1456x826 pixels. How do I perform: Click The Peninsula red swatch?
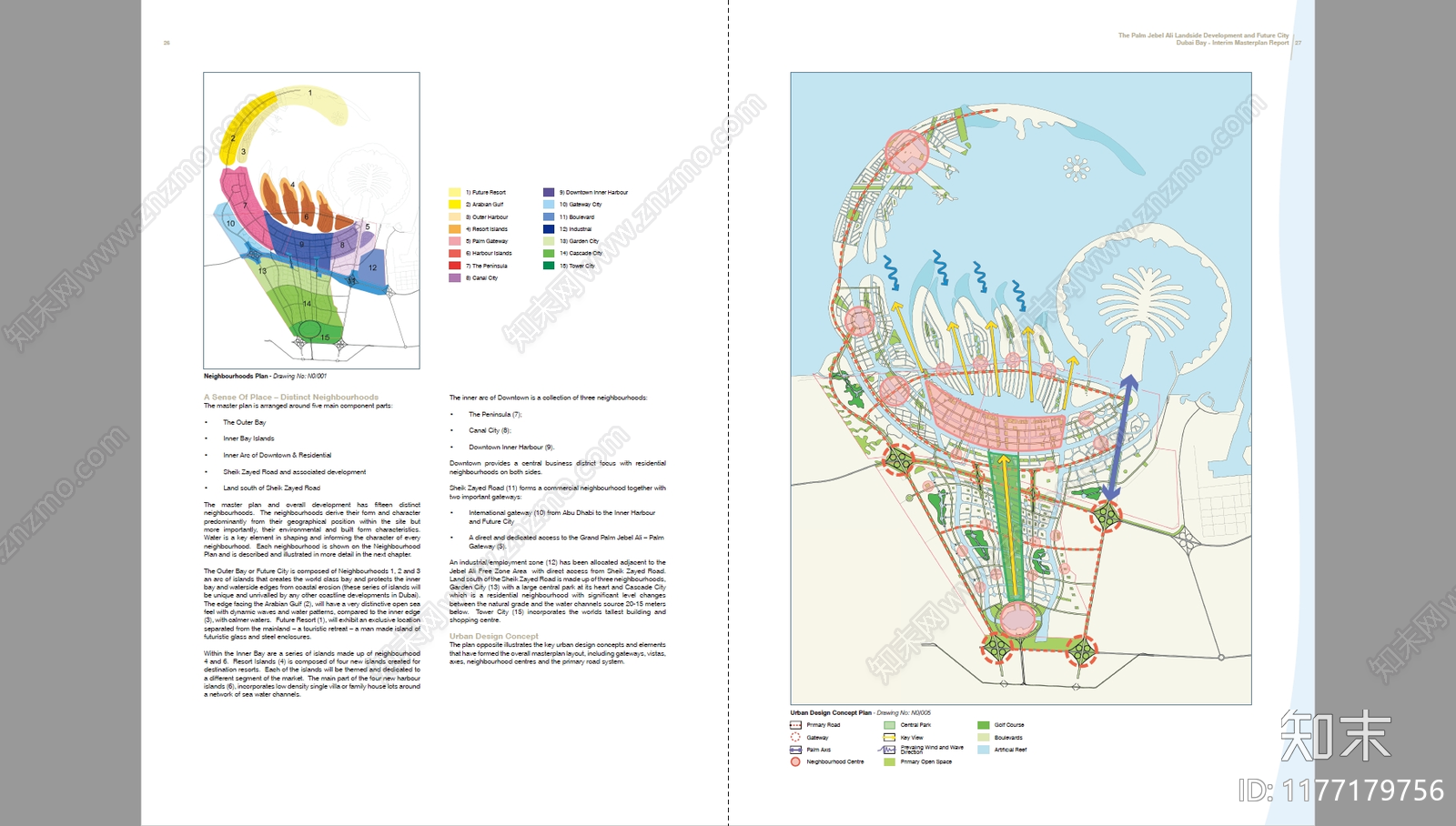(454, 266)
